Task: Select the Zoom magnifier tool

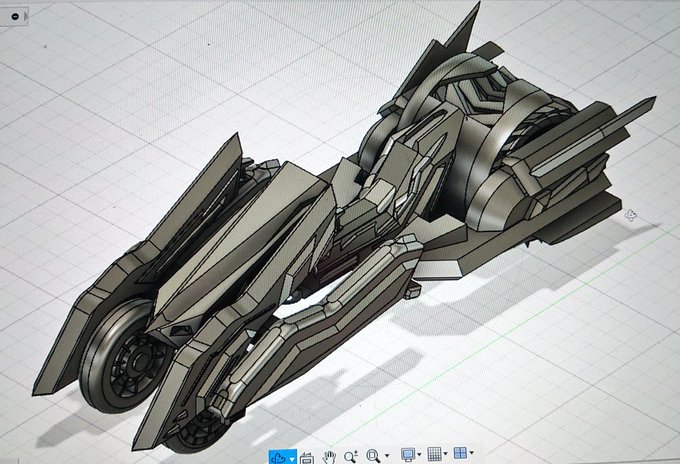Action: pos(350,456)
